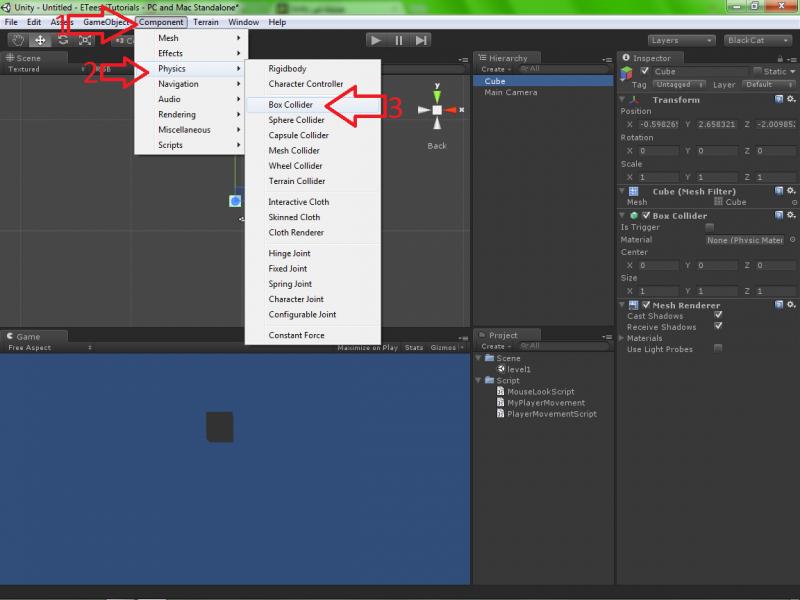This screenshot has width=800, height=600.
Task: Open the Layer Default dropdown
Action: (x=769, y=85)
